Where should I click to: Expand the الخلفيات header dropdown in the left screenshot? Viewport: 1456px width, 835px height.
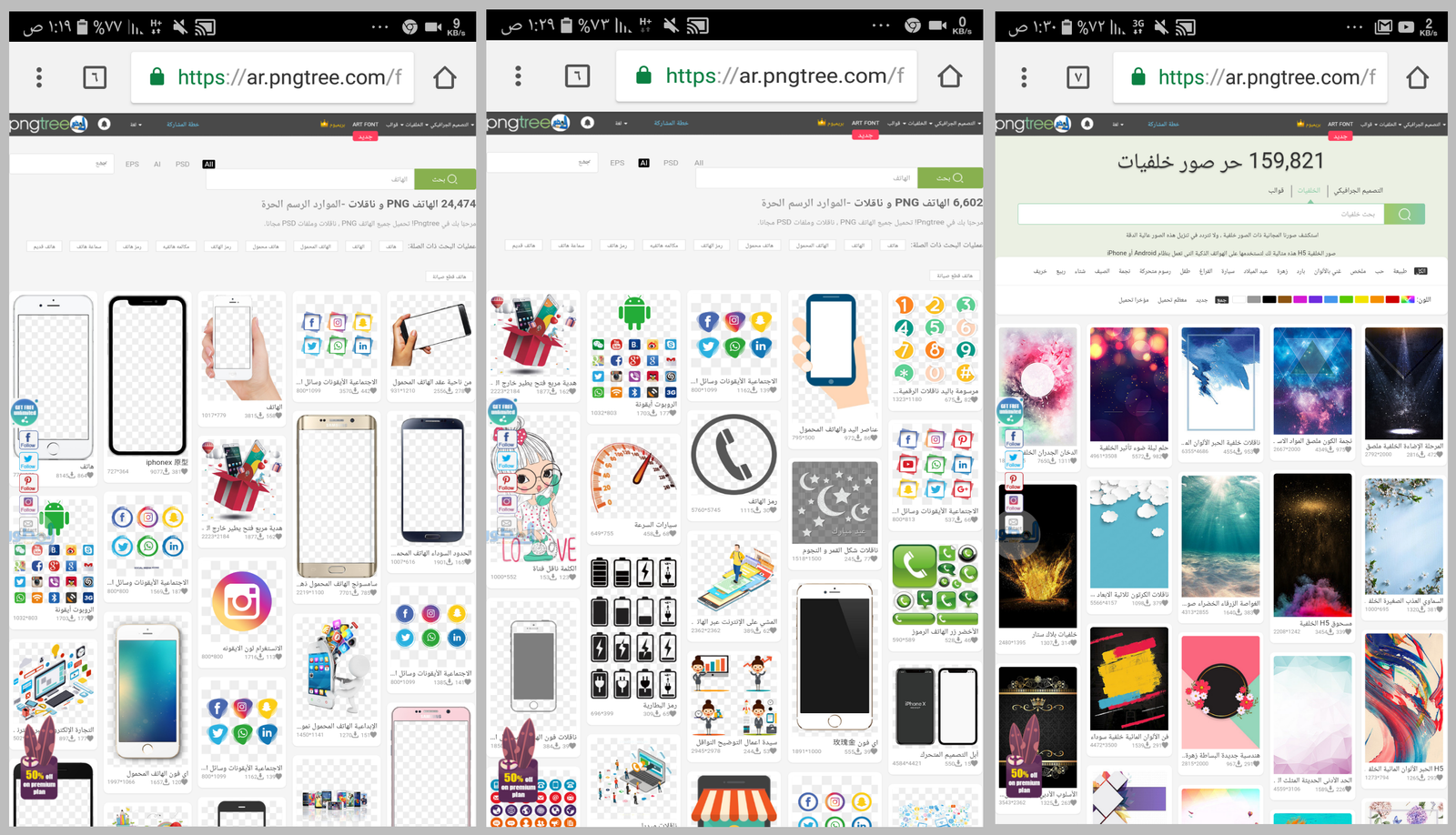[x=417, y=125]
